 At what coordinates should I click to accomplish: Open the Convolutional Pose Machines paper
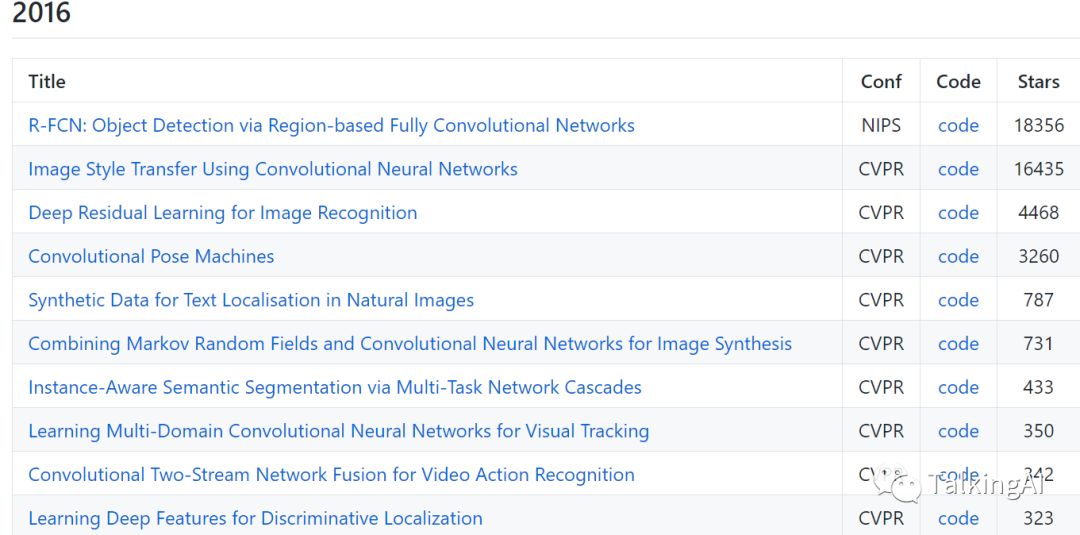pos(151,257)
